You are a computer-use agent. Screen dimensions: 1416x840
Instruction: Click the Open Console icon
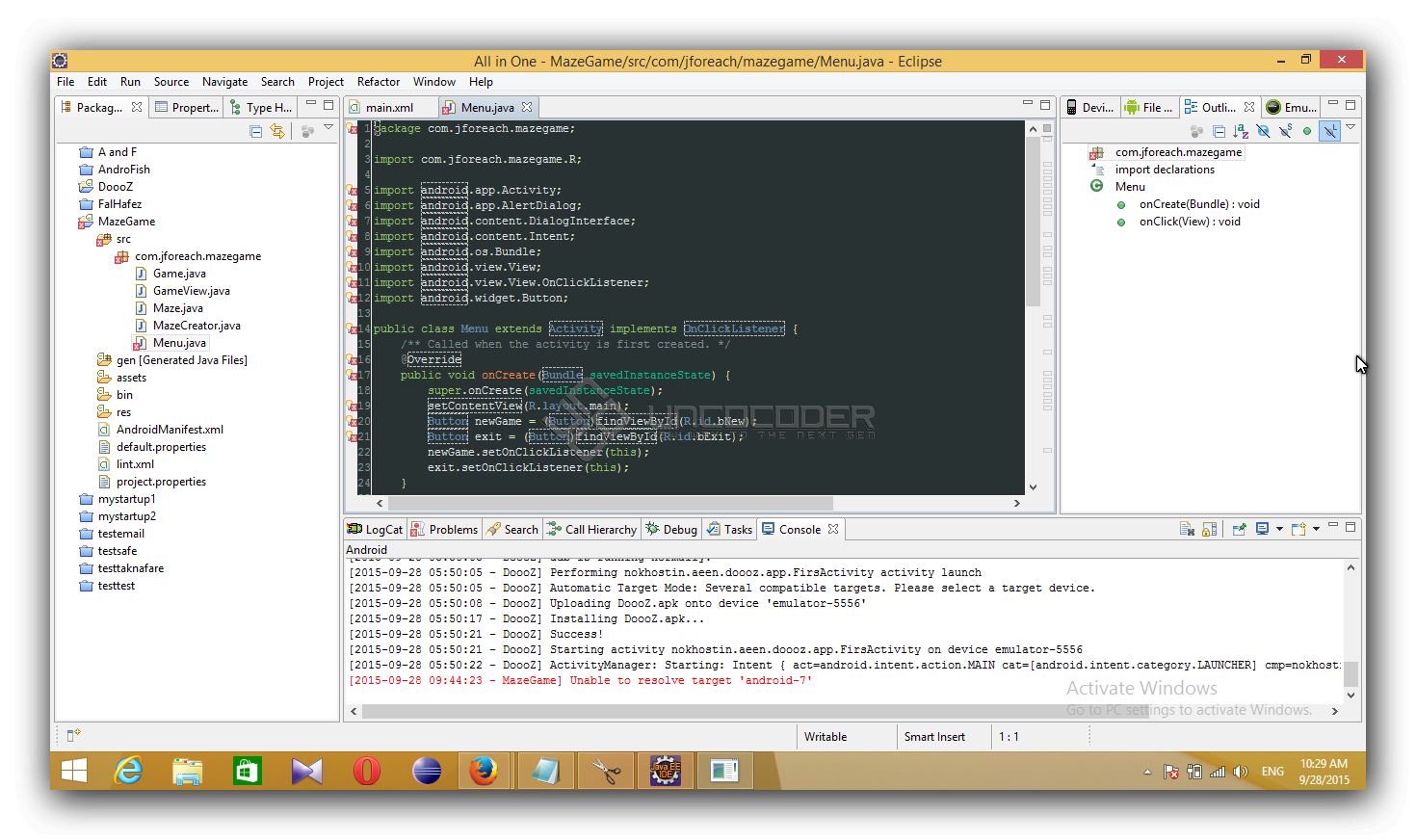(1298, 529)
